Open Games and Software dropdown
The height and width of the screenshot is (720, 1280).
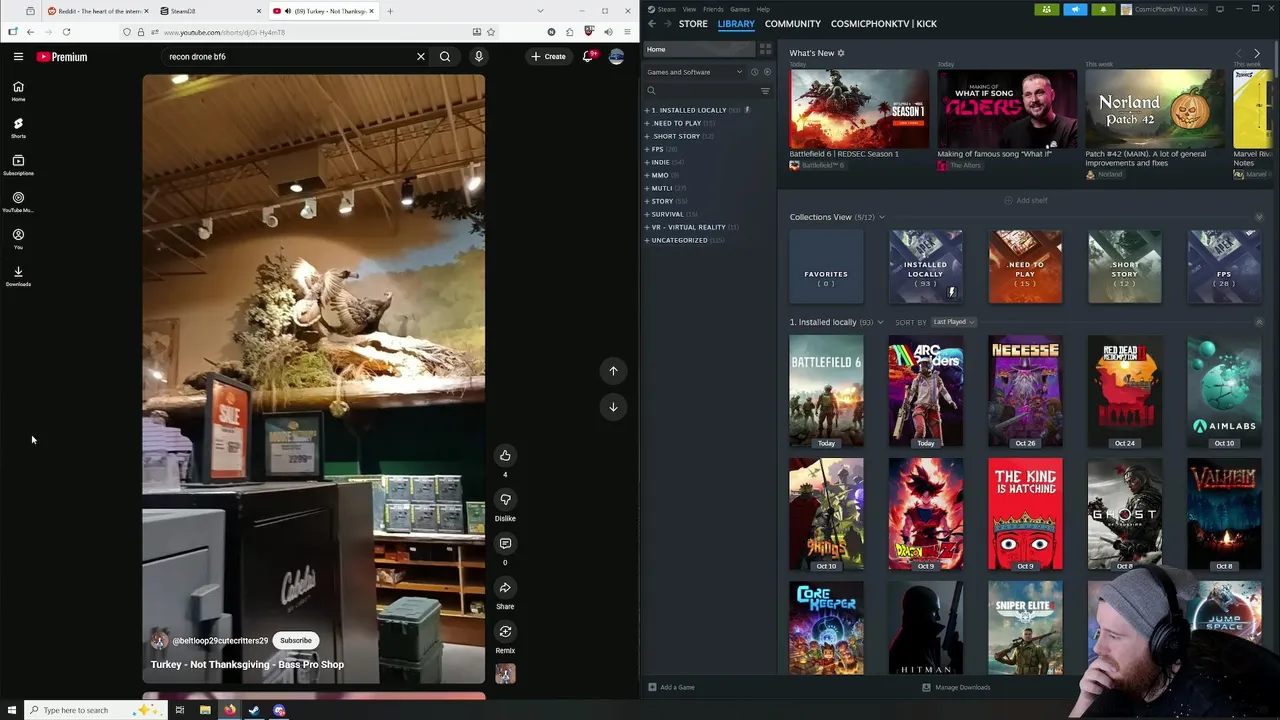point(694,72)
